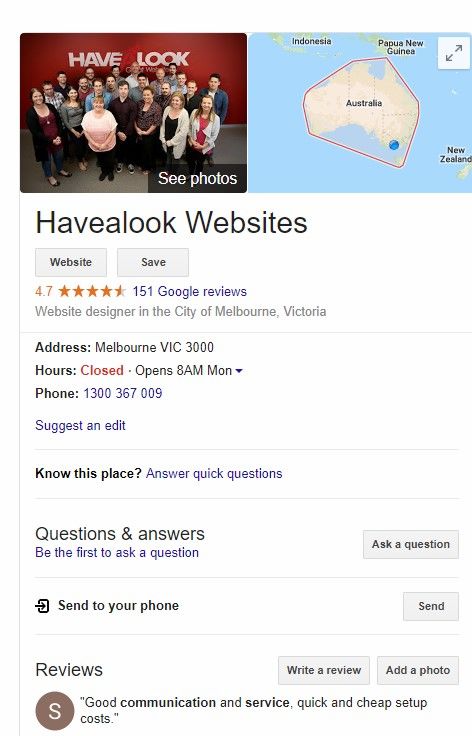Screen dimensions: 472x736
Task: Click reviewer avatar with letter S
Action: [x=54, y=711]
